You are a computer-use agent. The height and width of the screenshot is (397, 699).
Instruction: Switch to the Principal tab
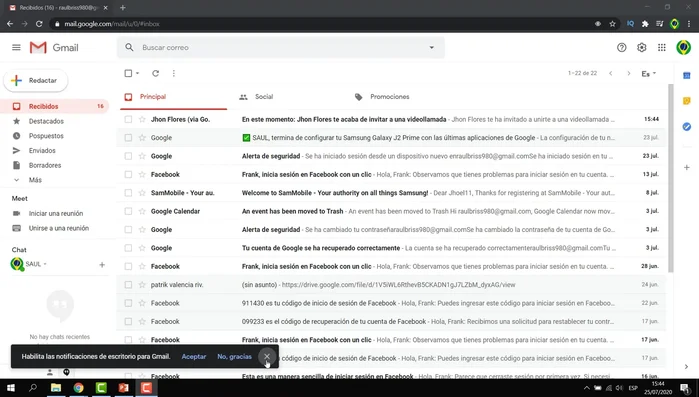coord(173,97)
